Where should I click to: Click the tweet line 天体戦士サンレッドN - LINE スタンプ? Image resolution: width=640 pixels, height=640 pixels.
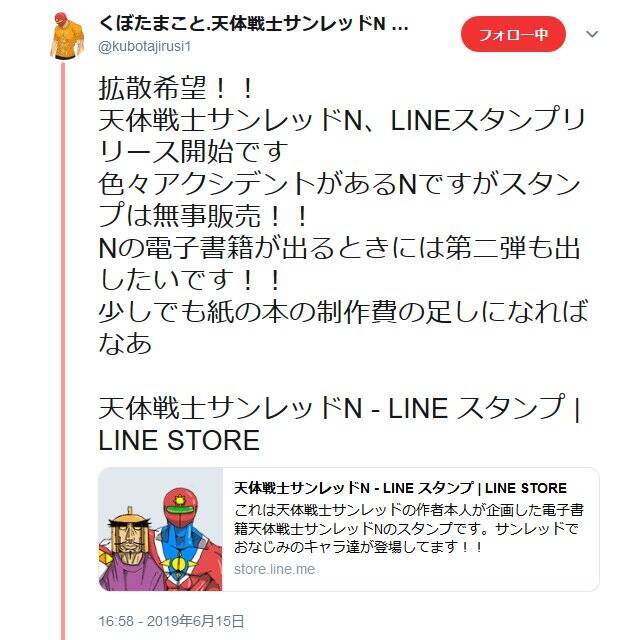[x=339, y=408]
